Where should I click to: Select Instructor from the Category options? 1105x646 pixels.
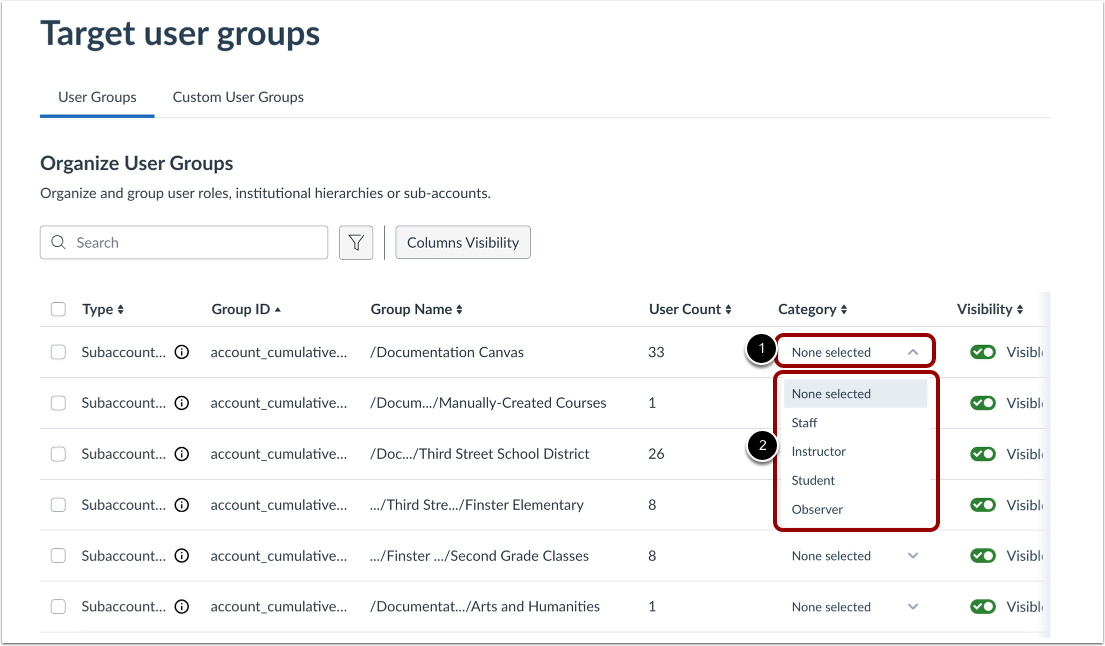click(819, 451)
